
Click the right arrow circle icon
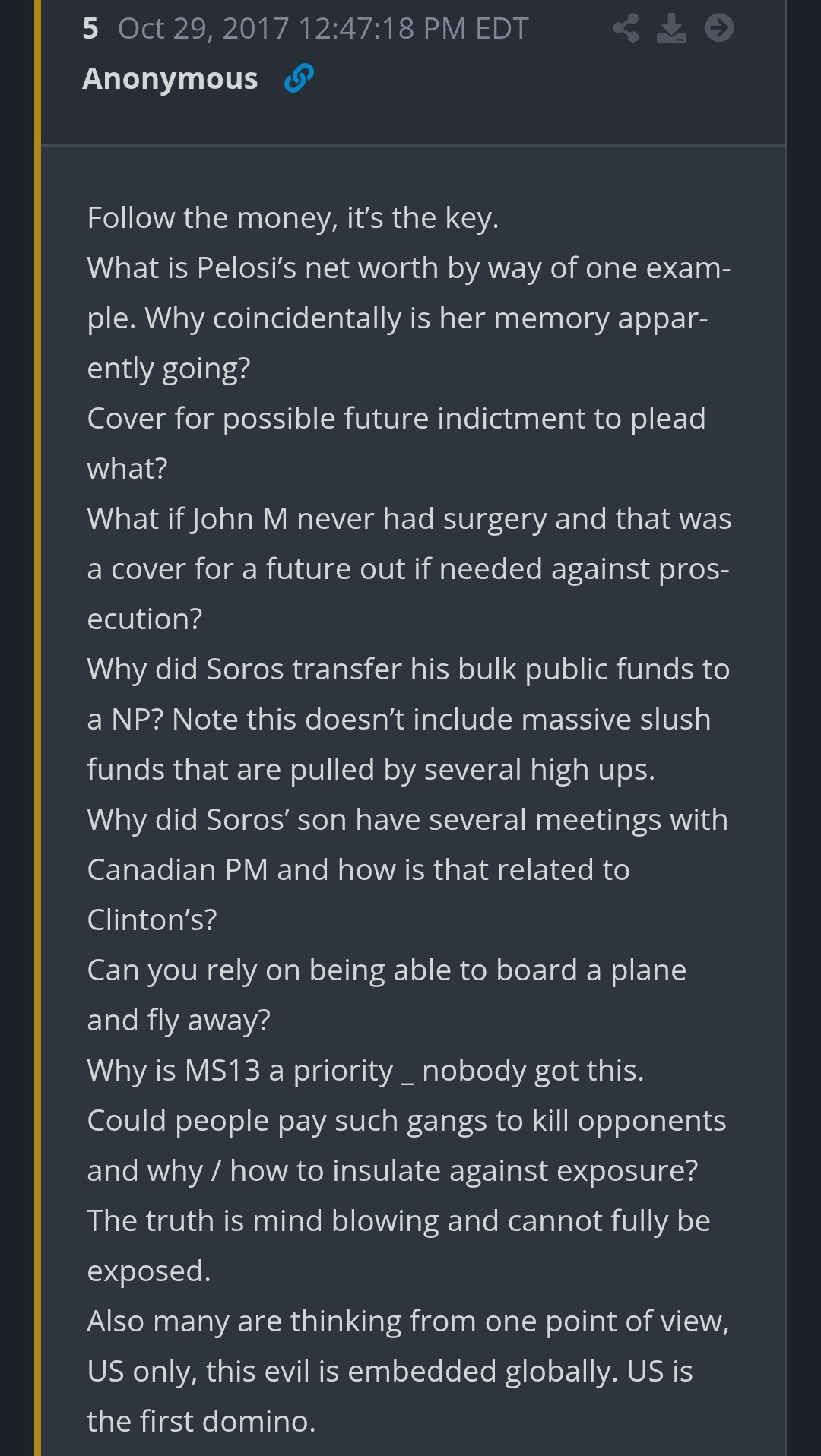(x=719, y=28)
